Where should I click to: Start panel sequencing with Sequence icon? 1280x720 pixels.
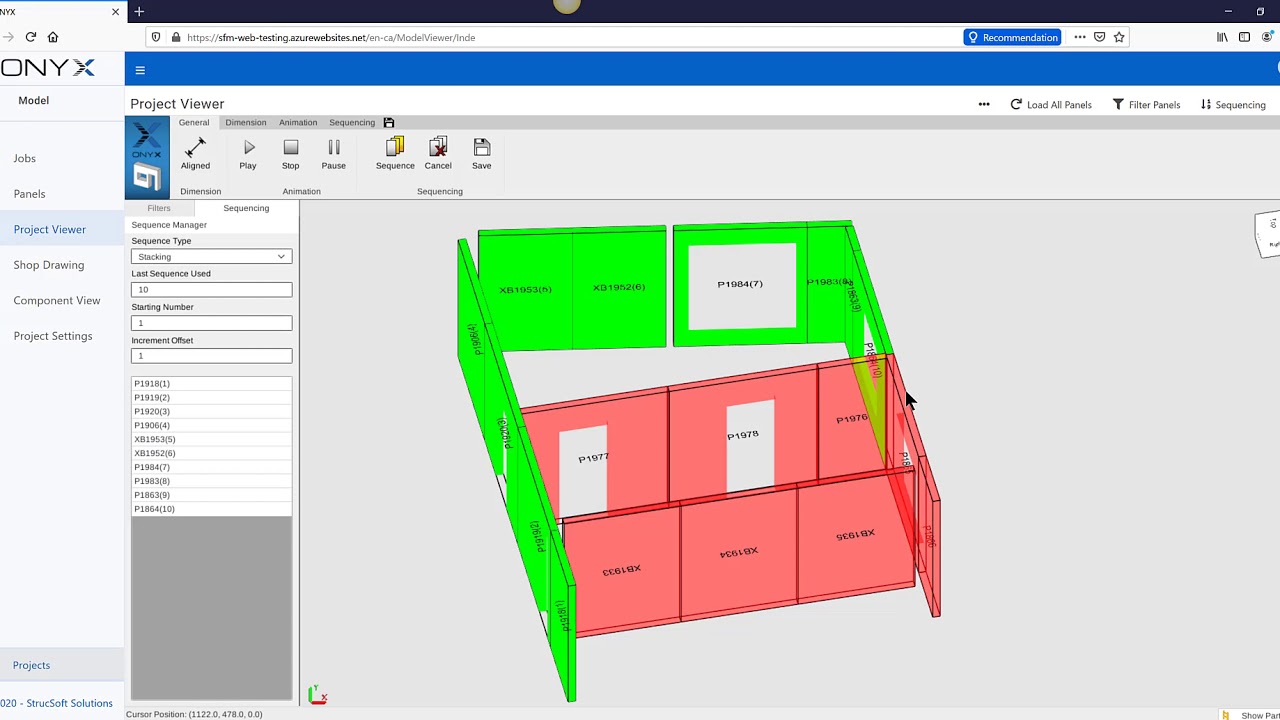(395, 154)
